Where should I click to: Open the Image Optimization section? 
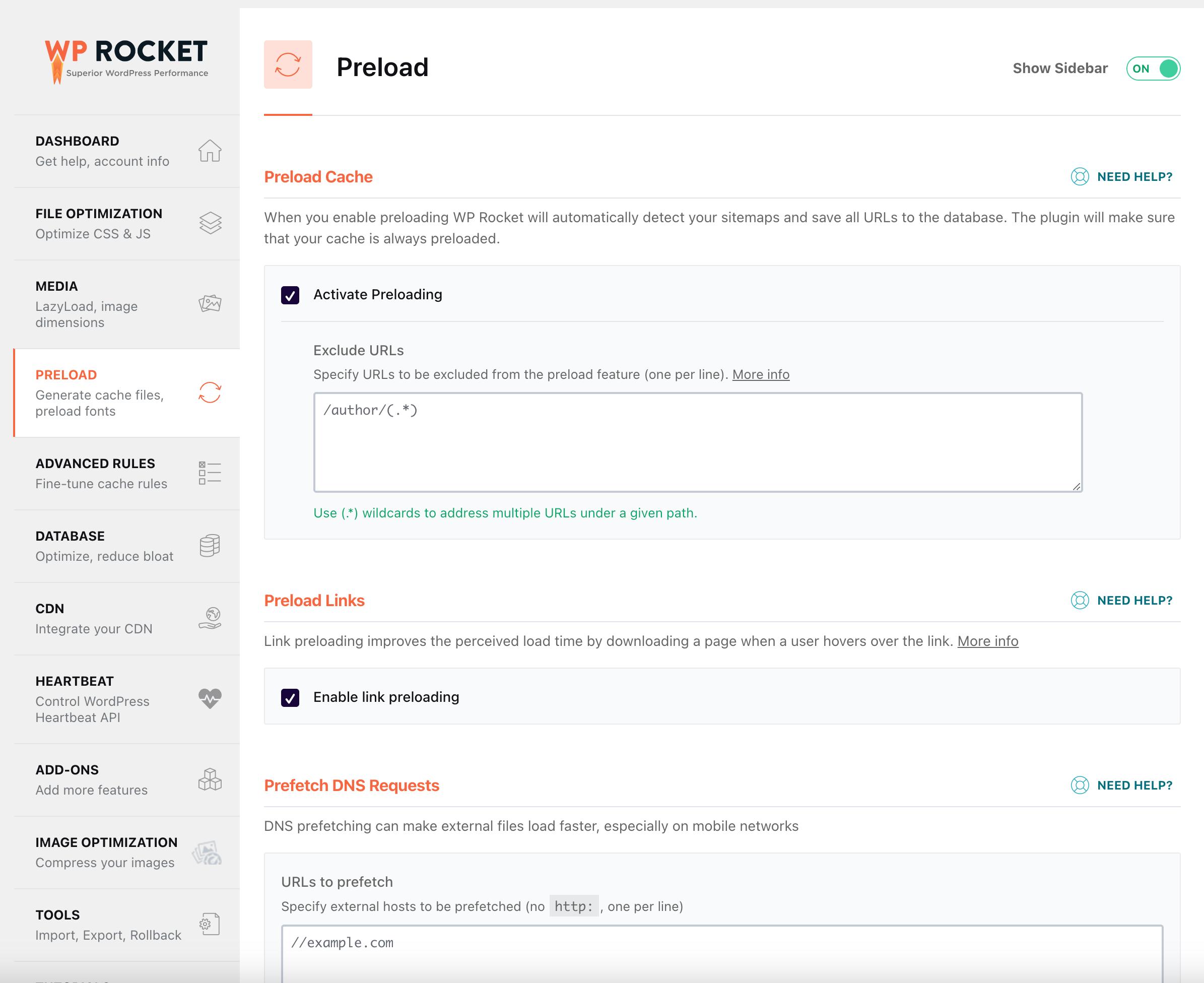click(127, 852)
